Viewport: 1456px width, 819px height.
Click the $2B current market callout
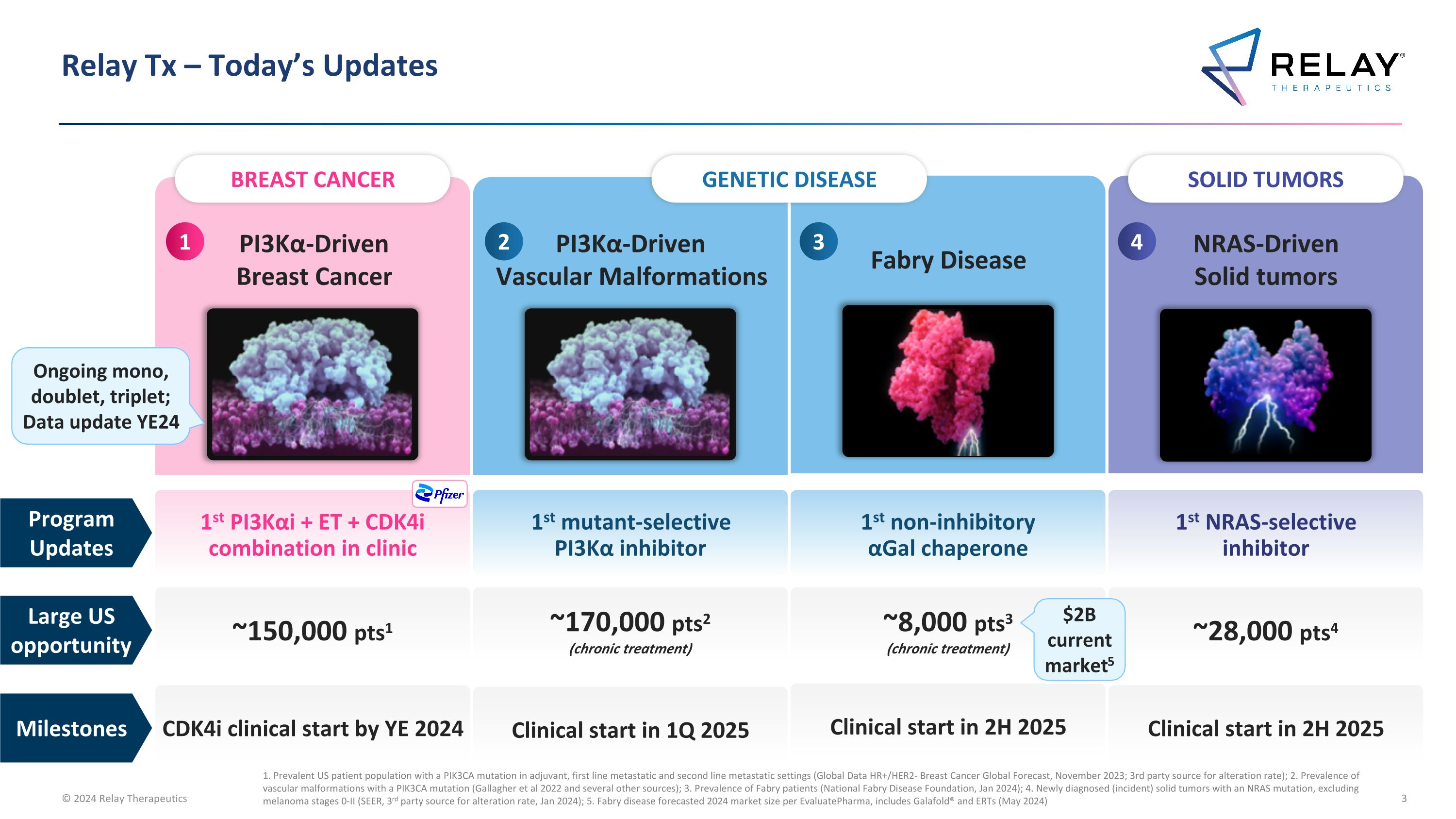(x=1079, y=639)
